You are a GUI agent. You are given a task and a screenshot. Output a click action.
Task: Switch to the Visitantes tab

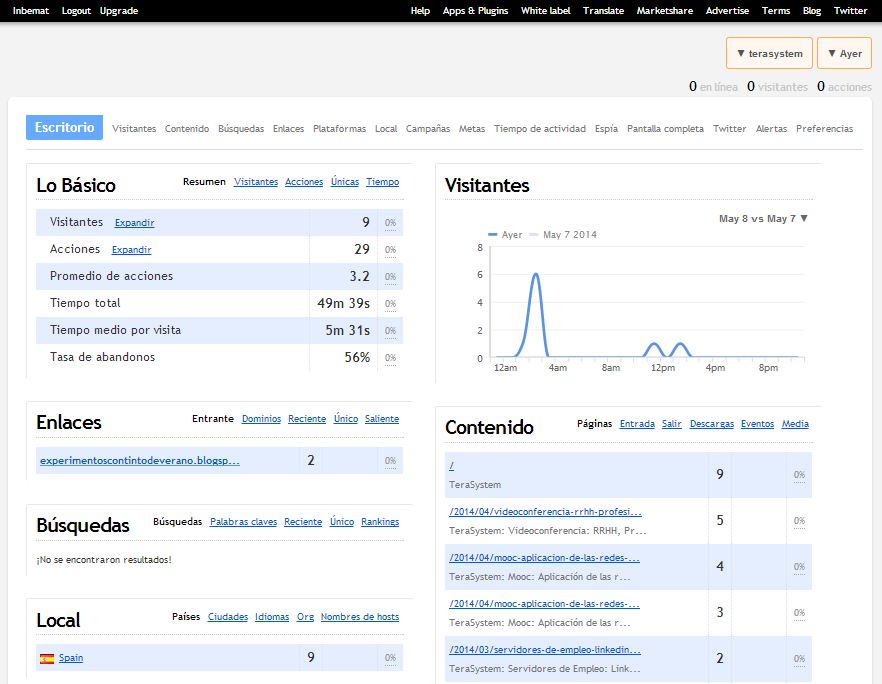click(x=135, y=128)
